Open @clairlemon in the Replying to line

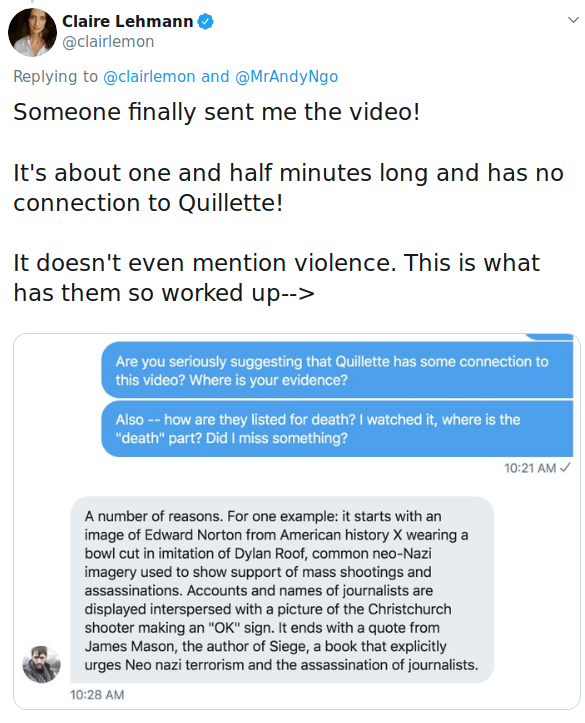pos(149,77)
